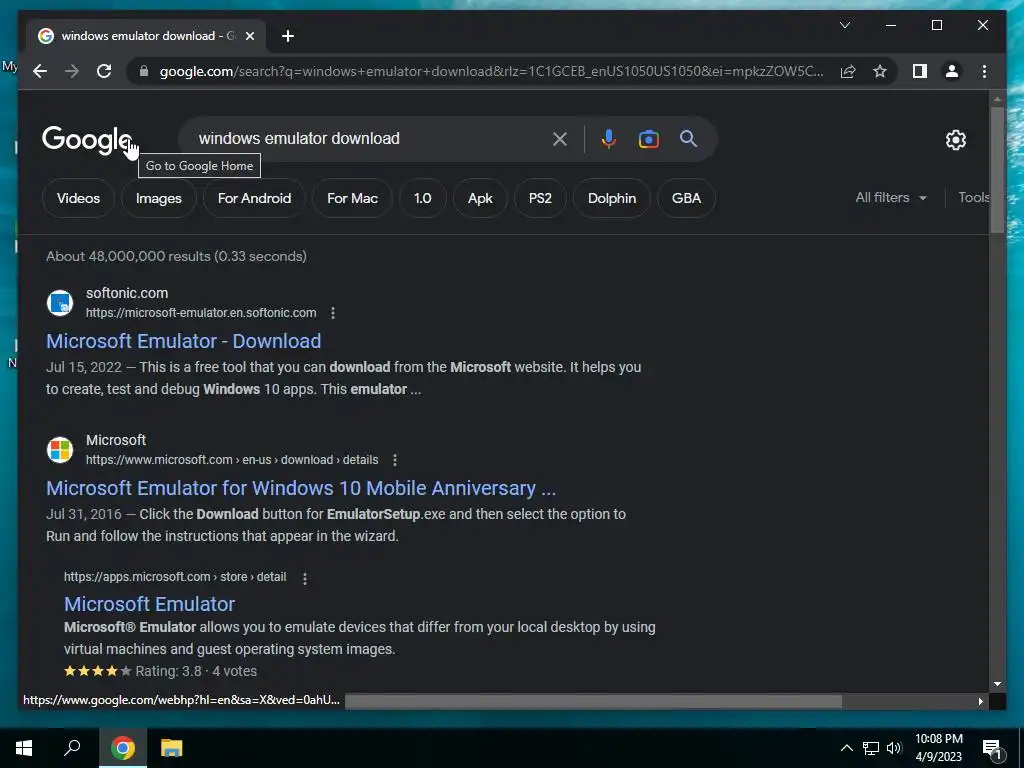The width and height of the screenshot is (1024, 768).
Task: Select the Dolphin filter chip
Action: click(x=612, y=198)
